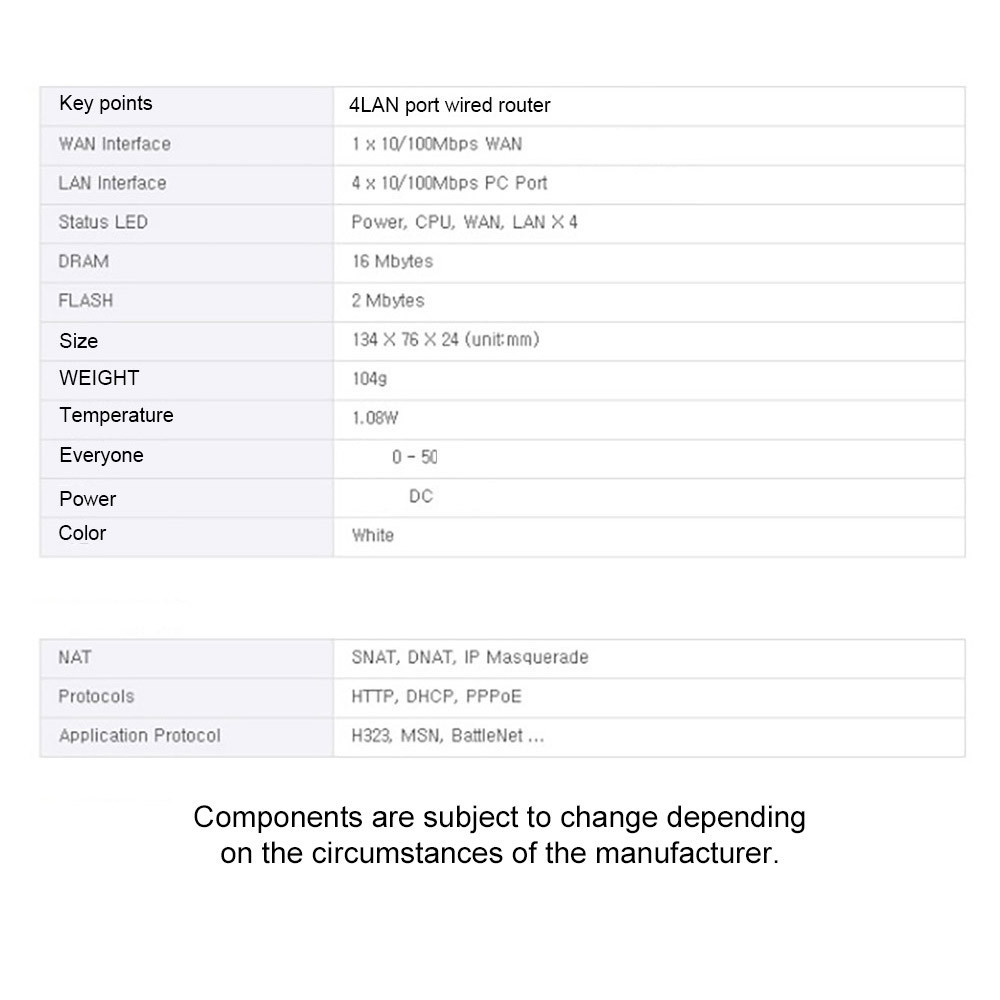Viewport: 1000px width, 1000px height.
Task: Click the 4LAN port wired router text
Action: [x=449, y=105]
